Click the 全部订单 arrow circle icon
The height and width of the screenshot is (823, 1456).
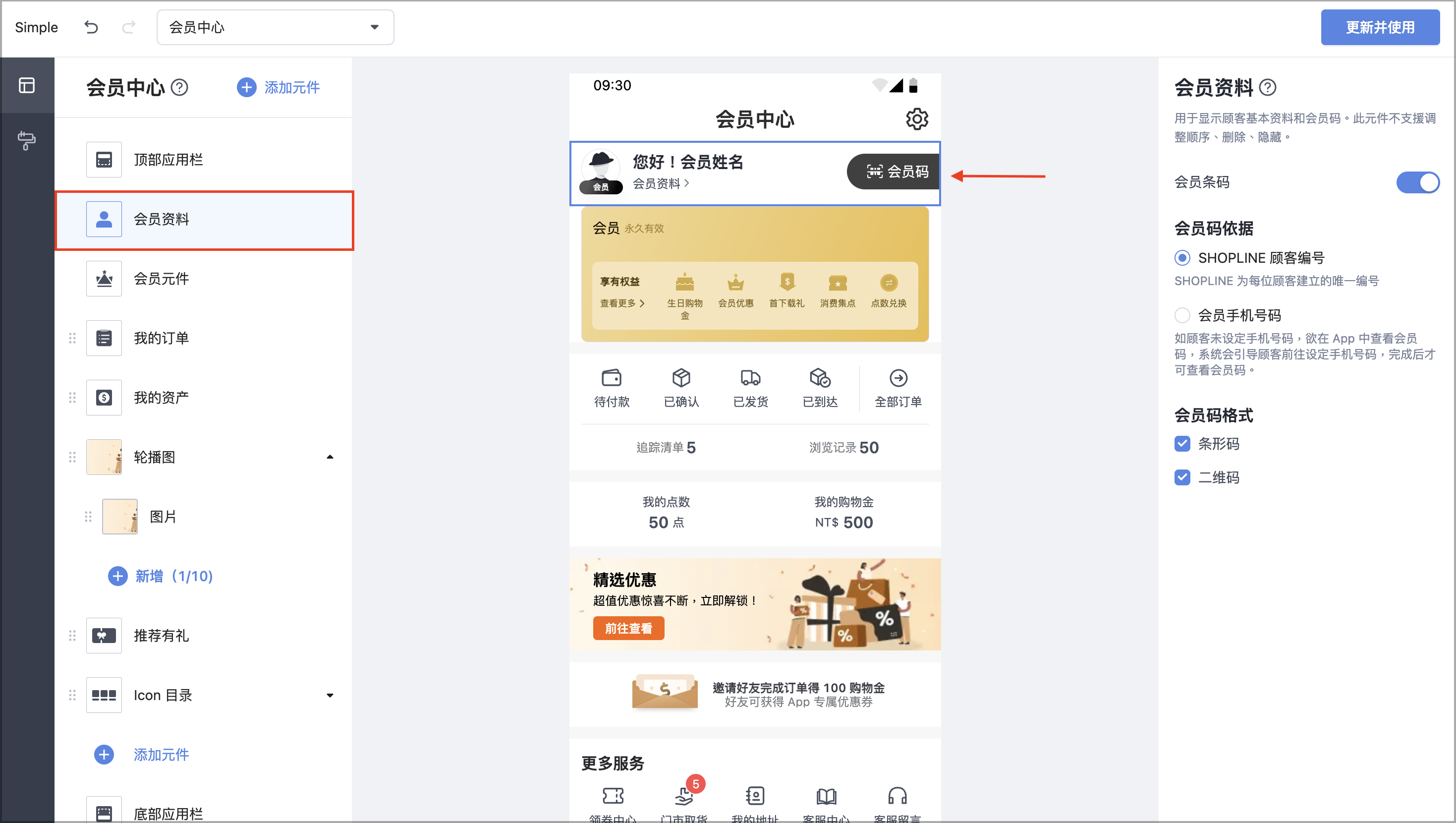tap(898, 378)
